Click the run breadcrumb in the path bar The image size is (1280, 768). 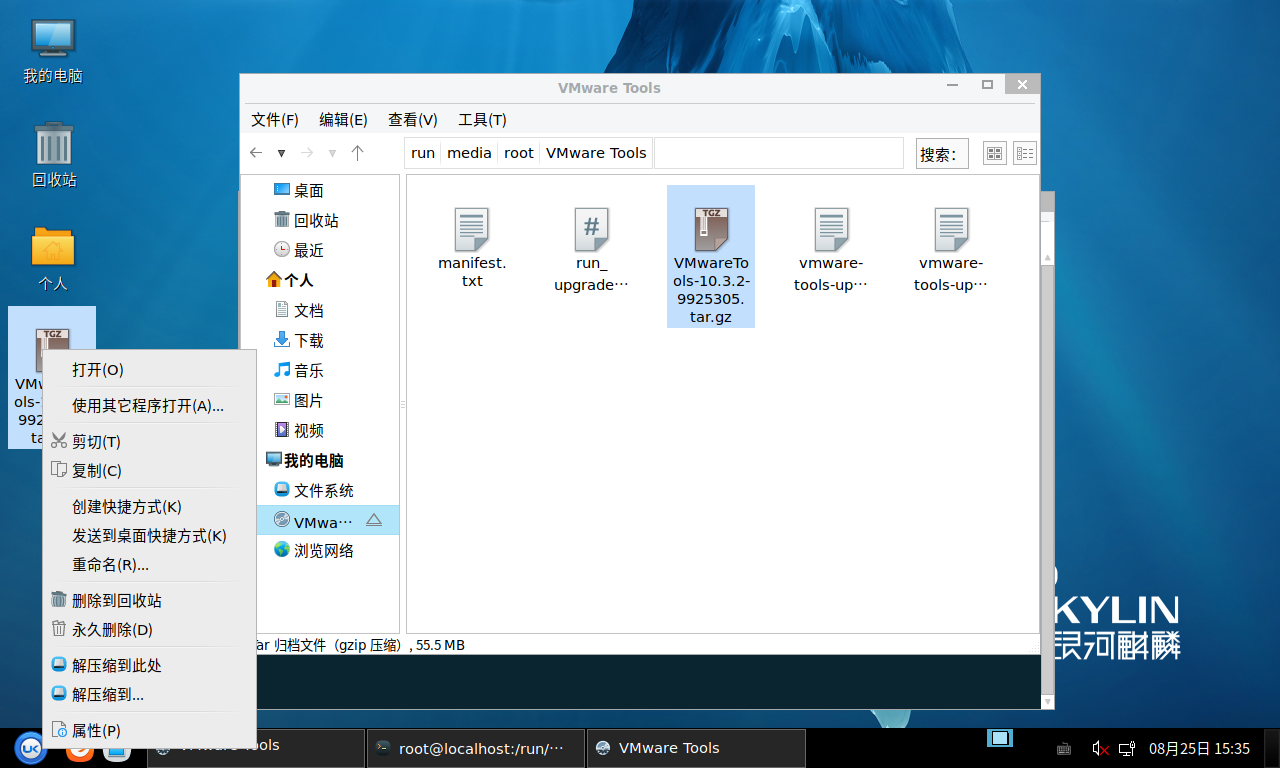click(x=423, y=153)
